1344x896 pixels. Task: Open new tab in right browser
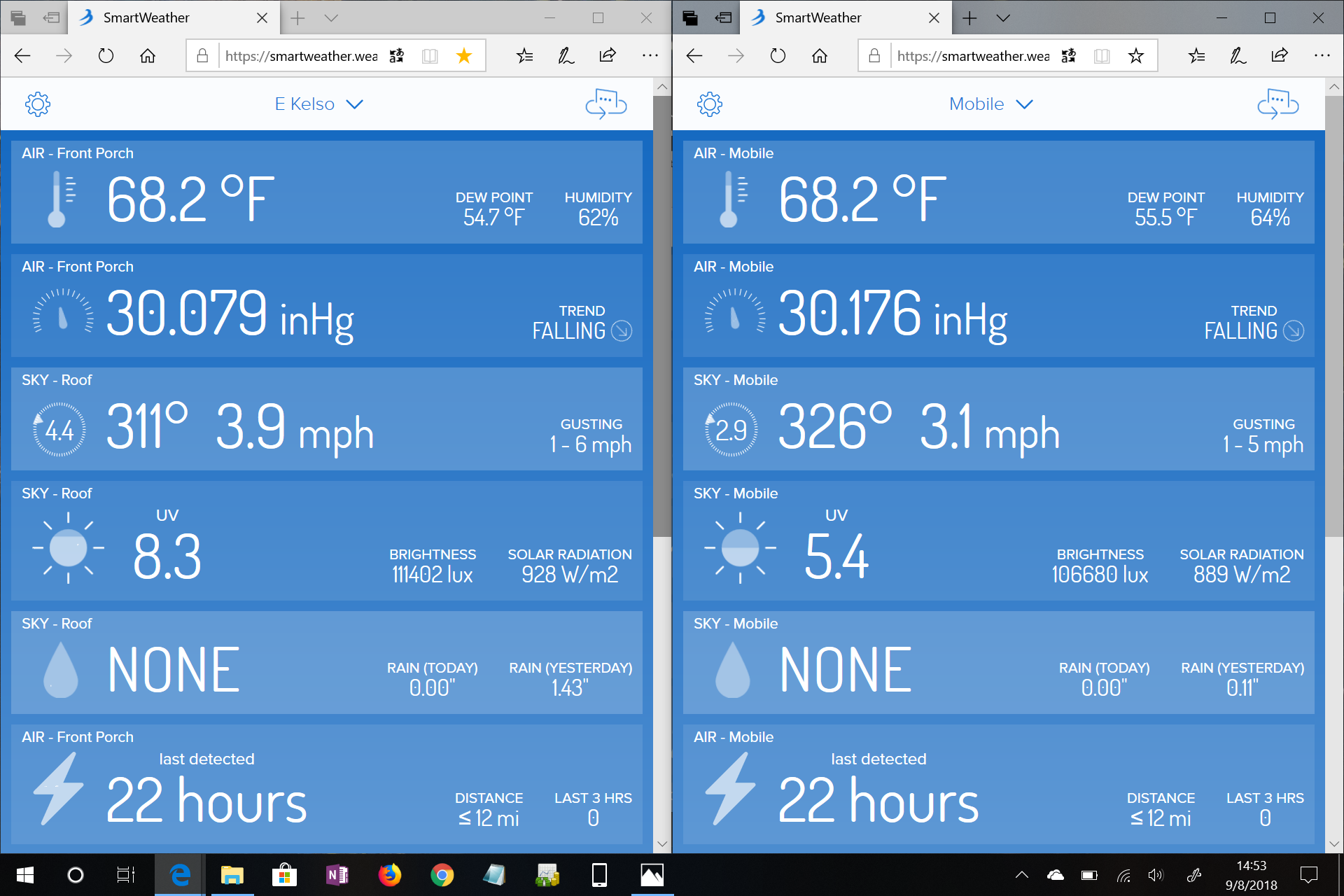click(x=969, y=18)
